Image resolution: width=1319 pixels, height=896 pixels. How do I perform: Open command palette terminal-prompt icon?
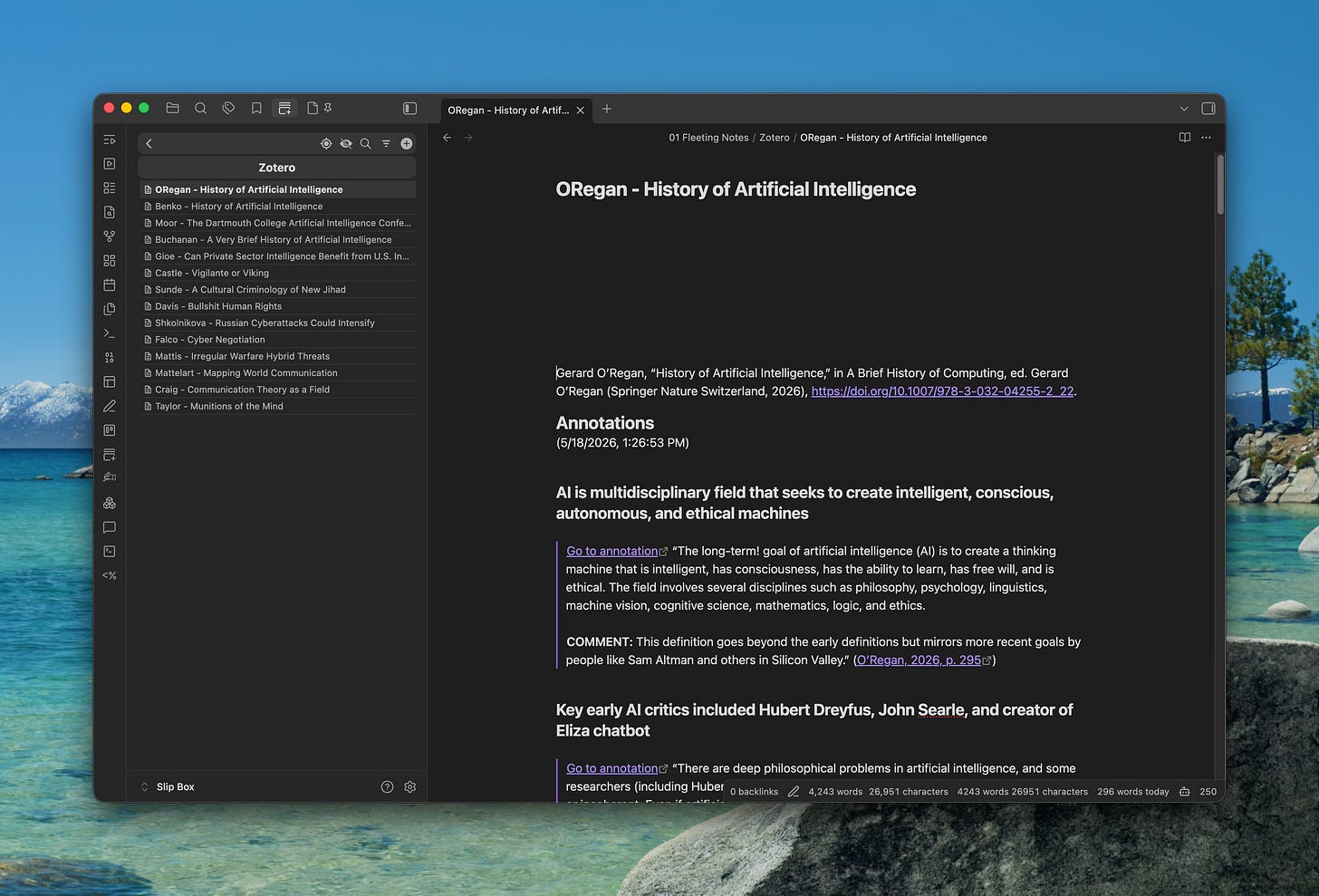(x=110, y=333)
